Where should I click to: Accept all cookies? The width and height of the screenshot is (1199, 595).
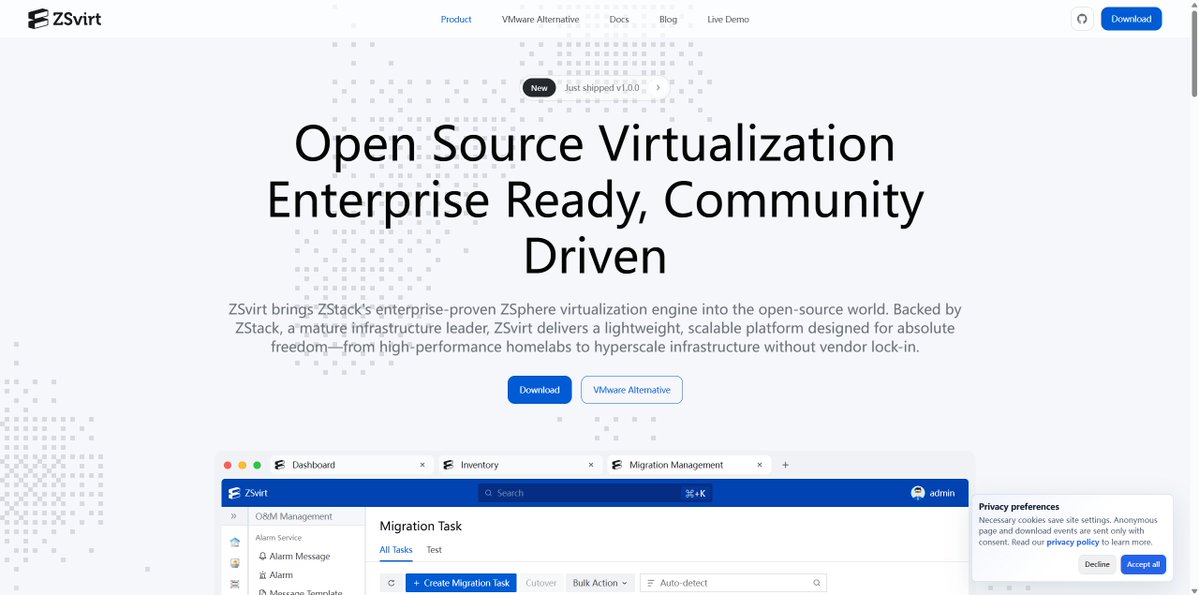(1143, 564)
